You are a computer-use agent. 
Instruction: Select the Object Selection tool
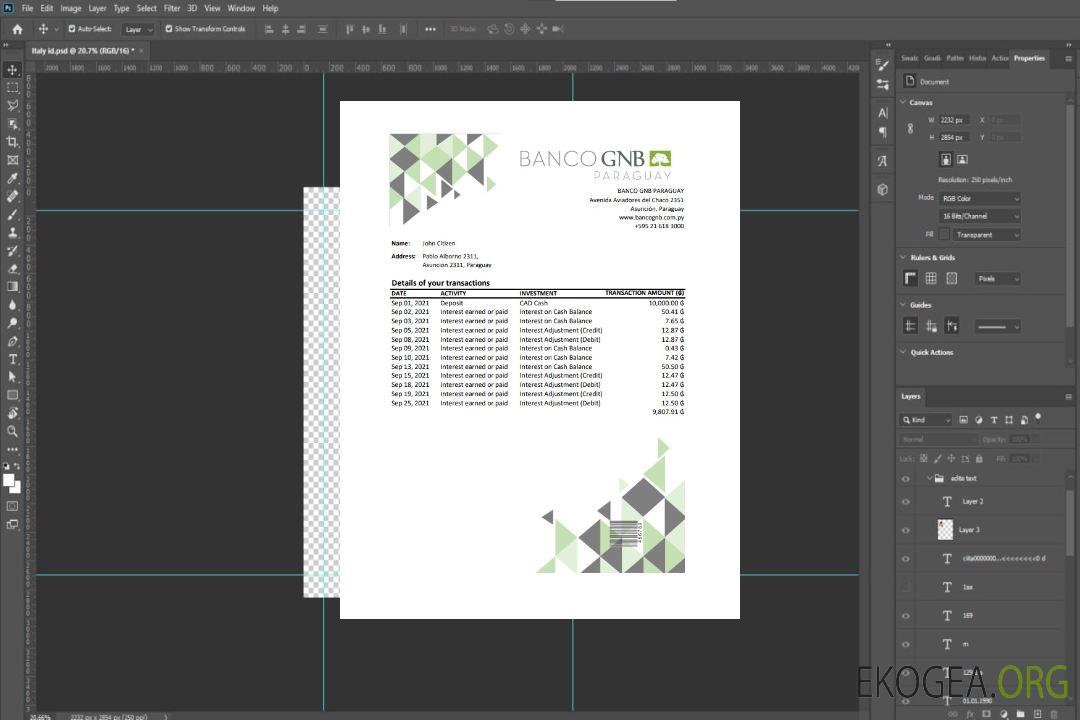(12, 124)
